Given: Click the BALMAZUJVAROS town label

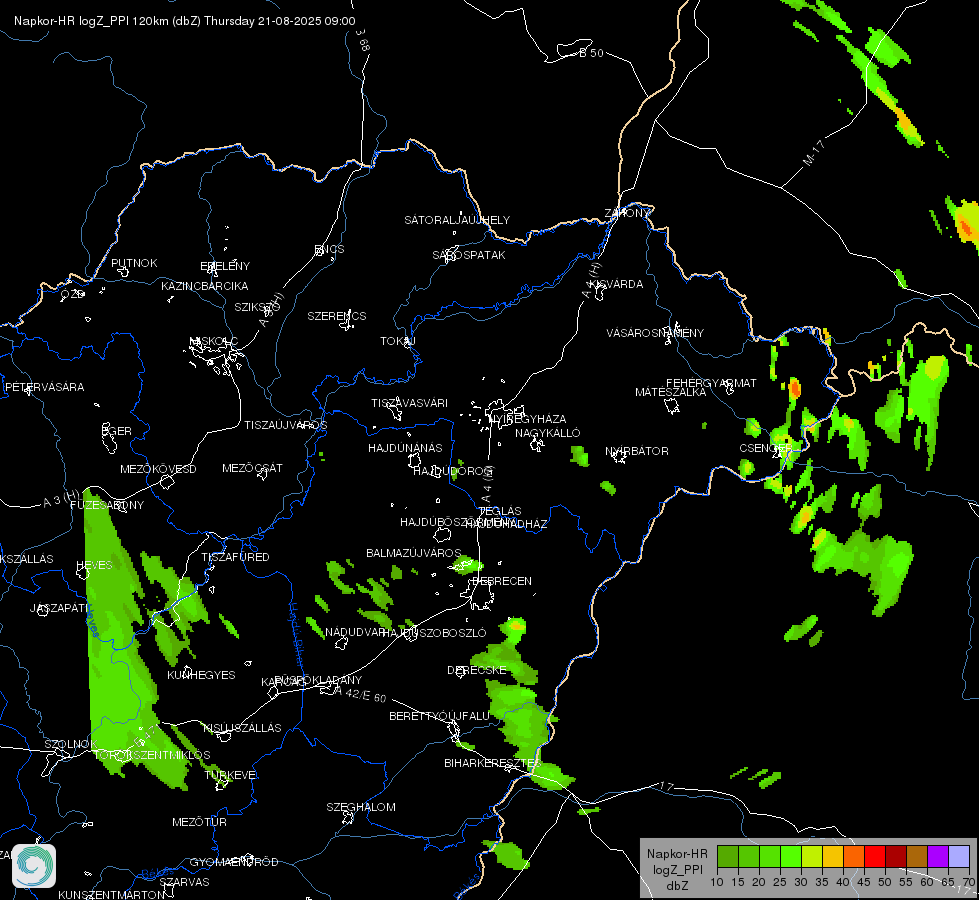Looking at the screenshot, I should point(413,553).
